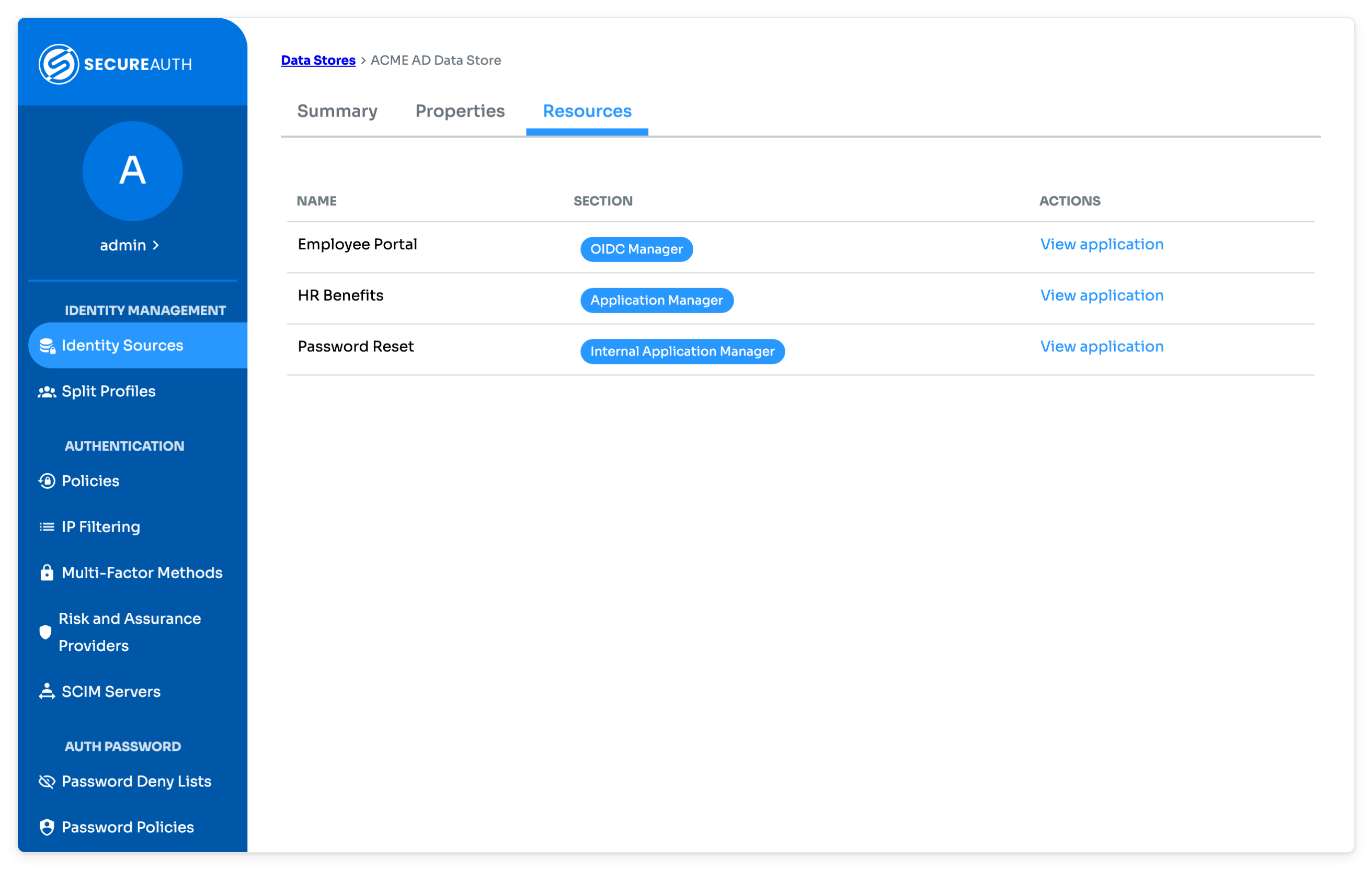Viewport: 1372px width, 870px height.
Task: Click the admin avatar circle
Action: click(132, 171)
